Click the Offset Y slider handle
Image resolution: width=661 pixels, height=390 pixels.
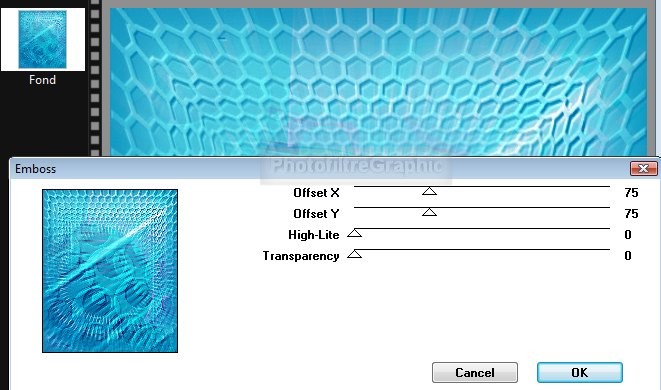tap(429, 212)
